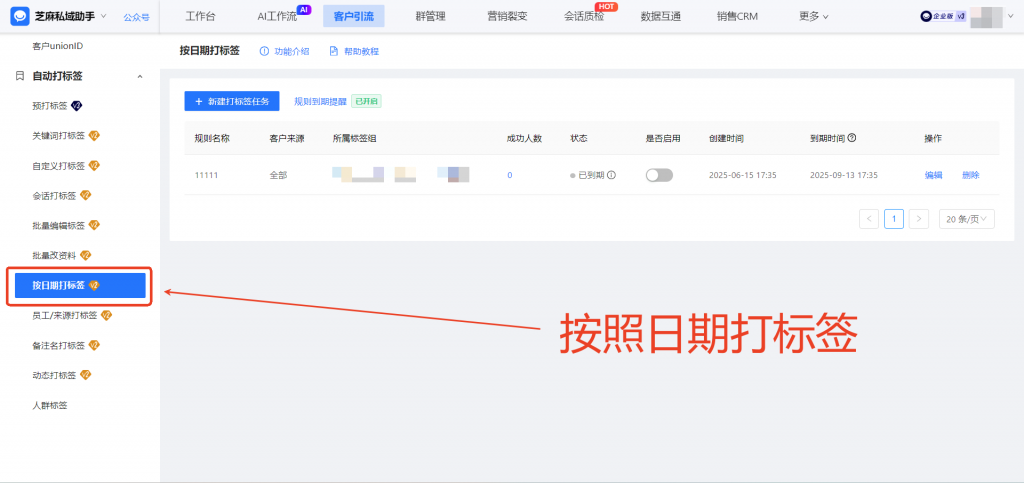The image size is (1024, 483).
Task: Click page number 1 in pagination
Action: pyautogui.click(x=894, y=219)
